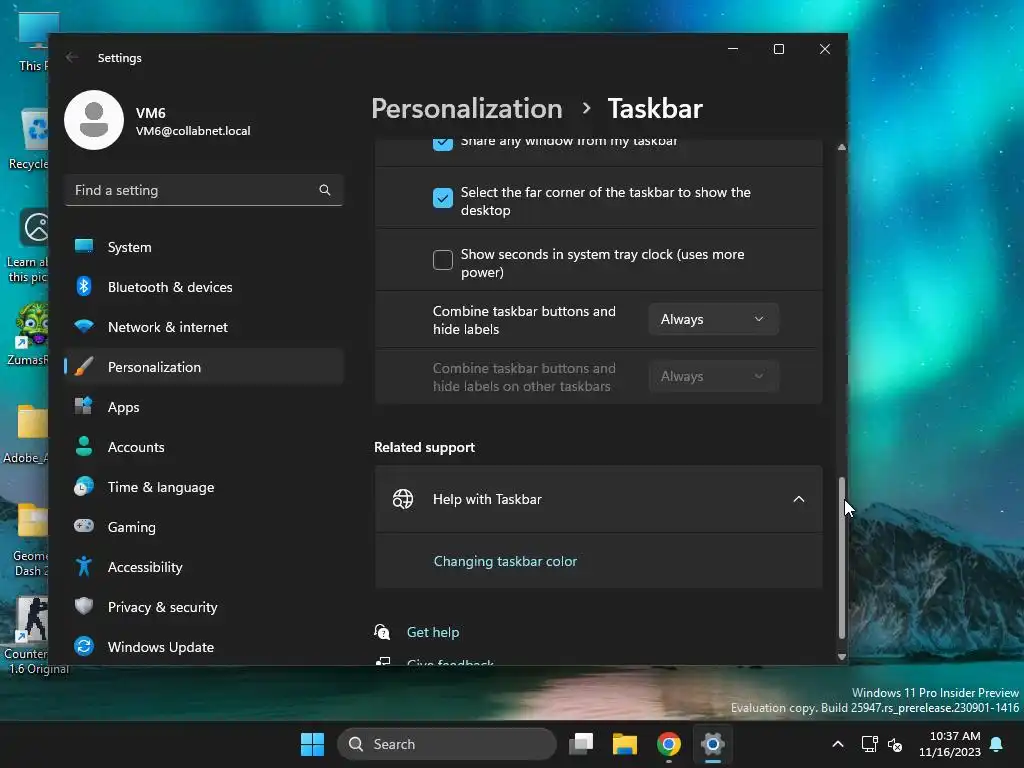Select the Zuma desktop shortcut icon

pyautogui.click(x=29, y=334)
